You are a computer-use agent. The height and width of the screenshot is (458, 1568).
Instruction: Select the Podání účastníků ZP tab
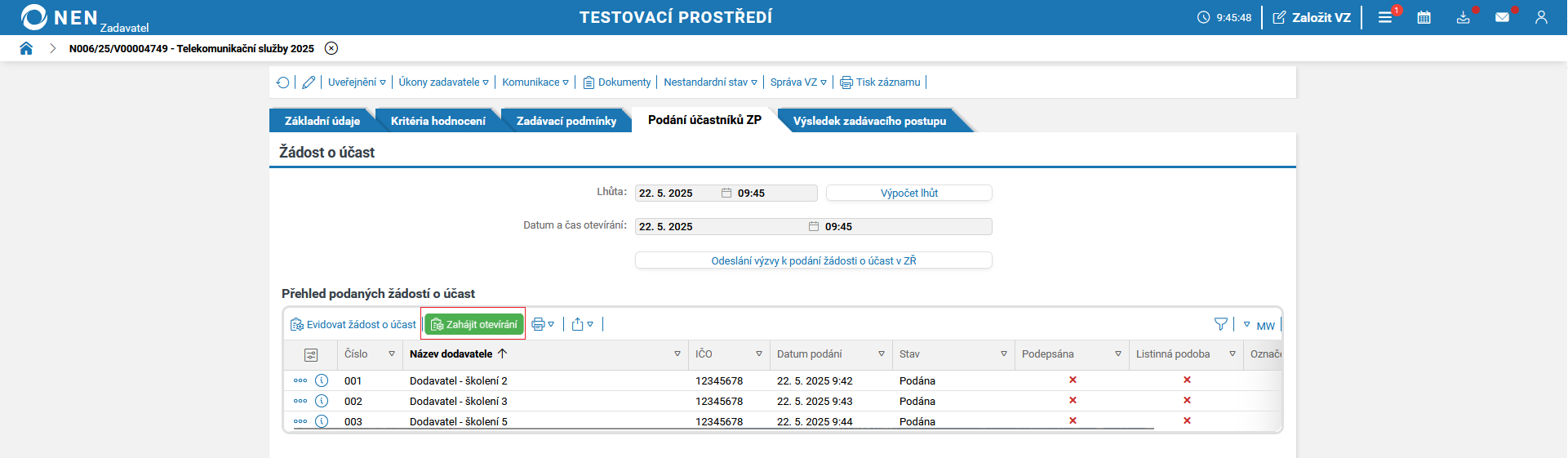coord(704,120)
